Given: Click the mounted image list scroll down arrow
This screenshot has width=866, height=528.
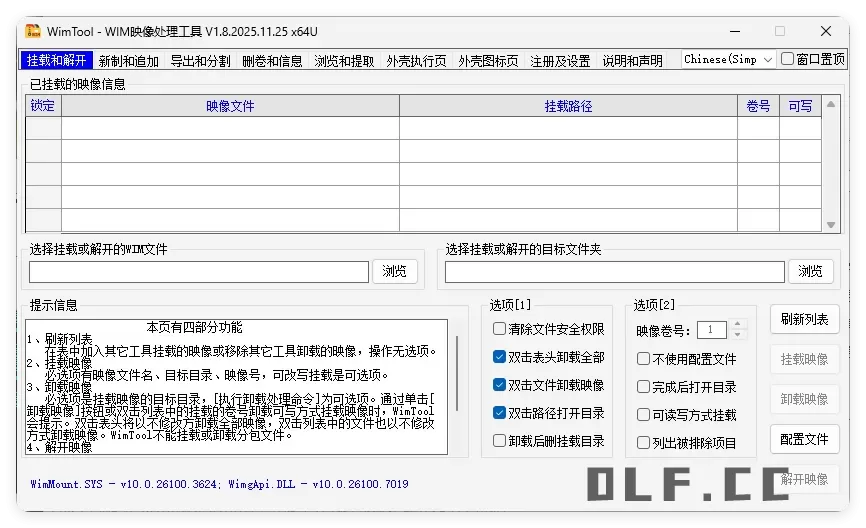Looking at the screenshot, I should click(x=831, y=224).
